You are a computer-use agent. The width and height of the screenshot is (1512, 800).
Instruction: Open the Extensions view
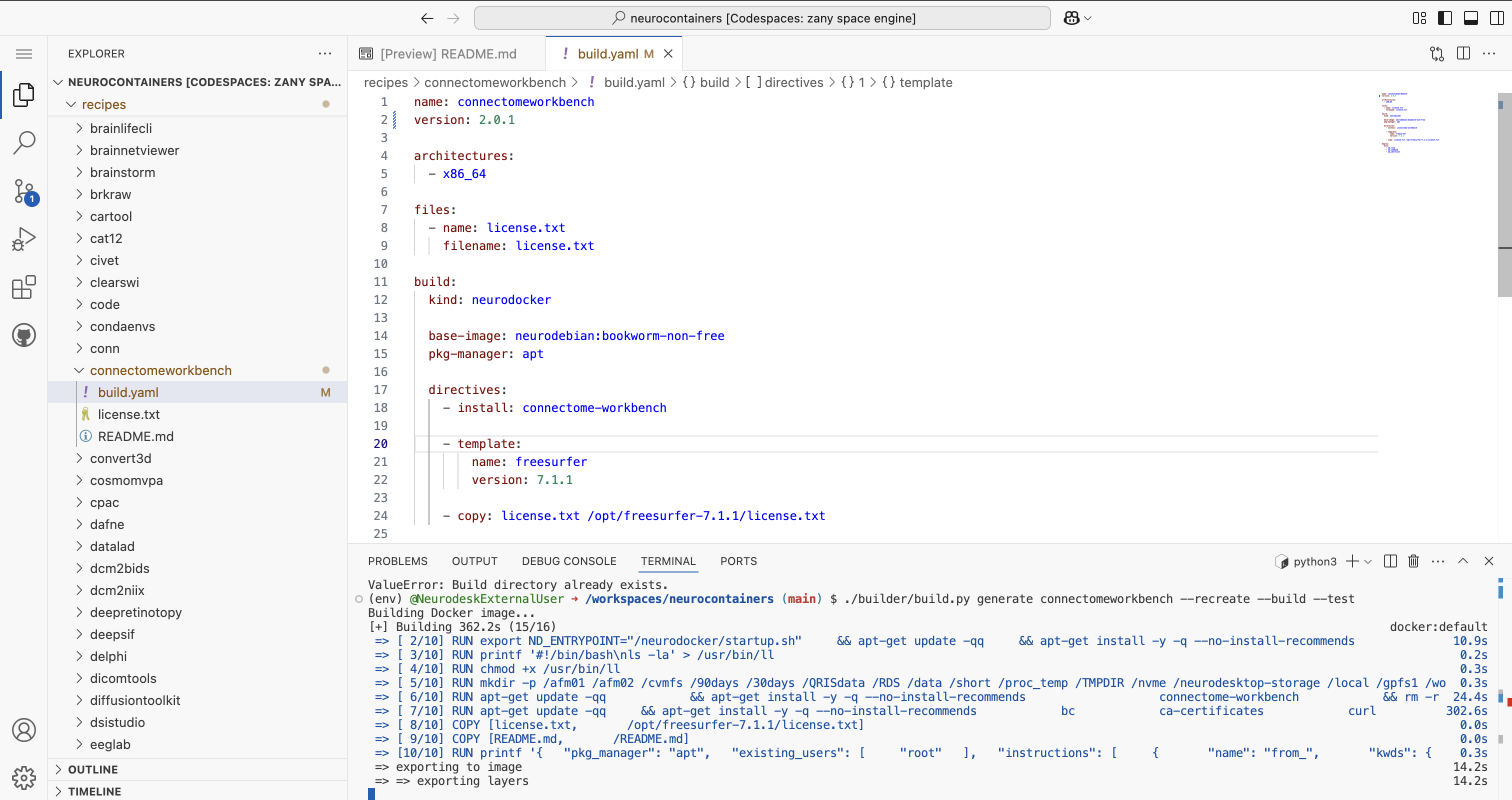(x=24, y=287)
